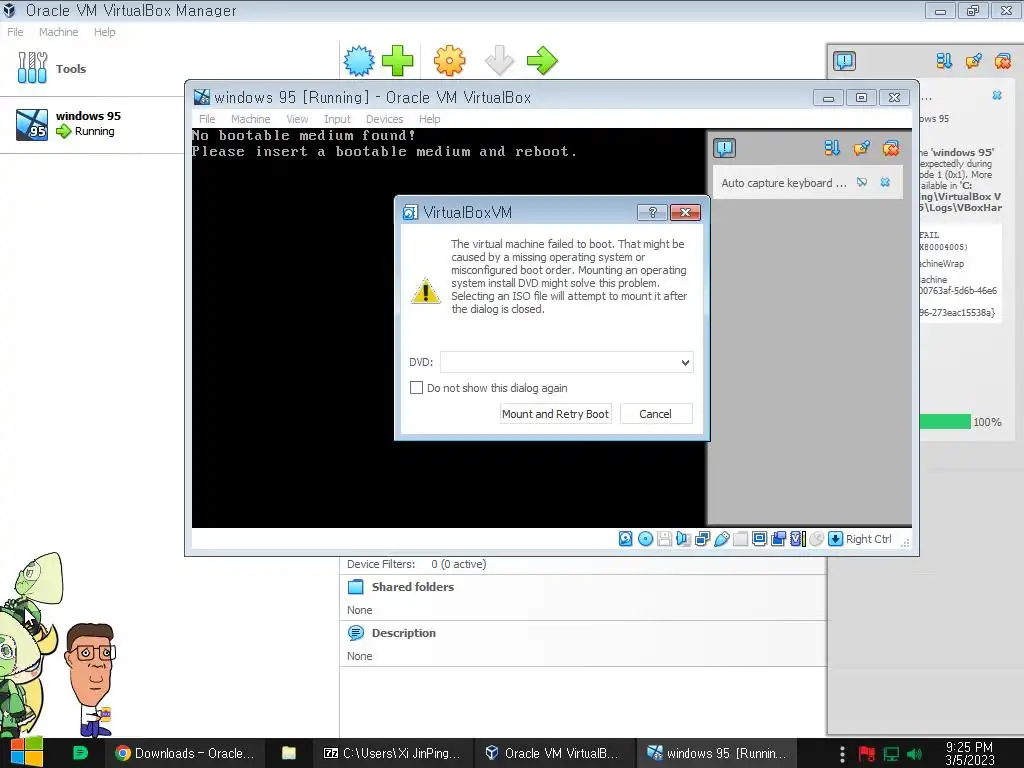Dismiss the Manager error notification

pyautogui.click(x=997, y=95)
